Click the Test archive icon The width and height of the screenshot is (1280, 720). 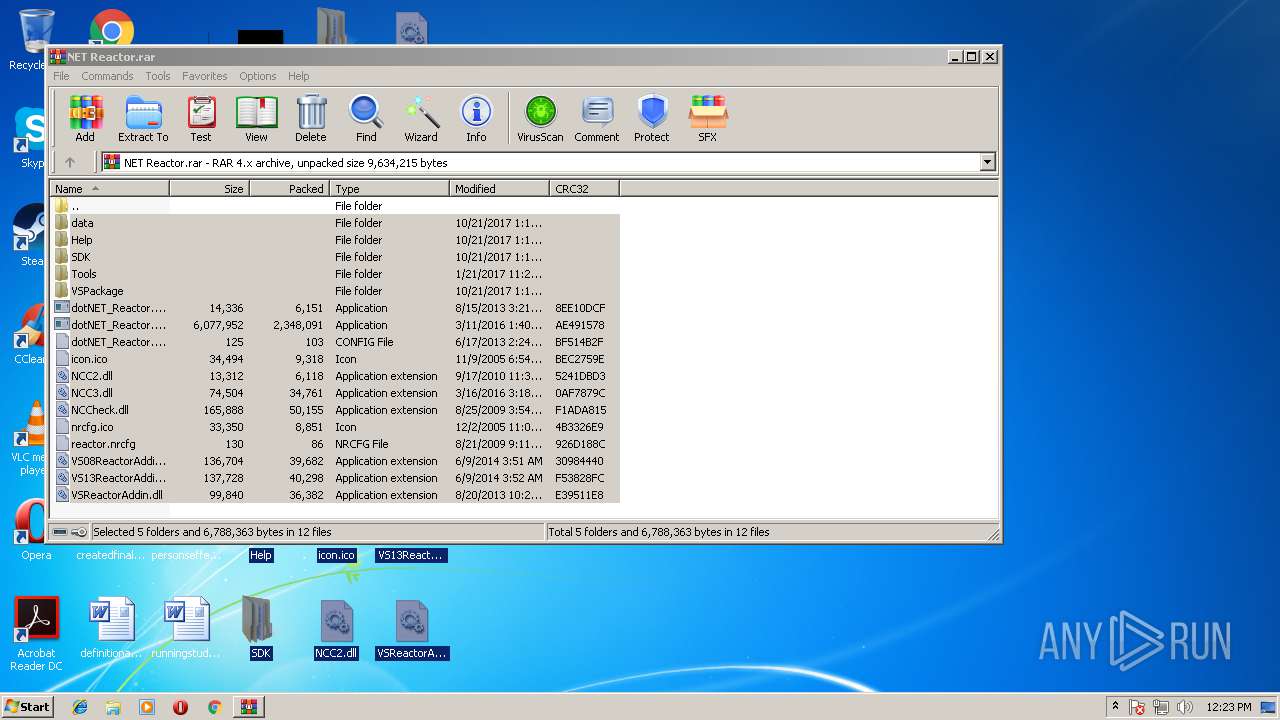[201, 119]
